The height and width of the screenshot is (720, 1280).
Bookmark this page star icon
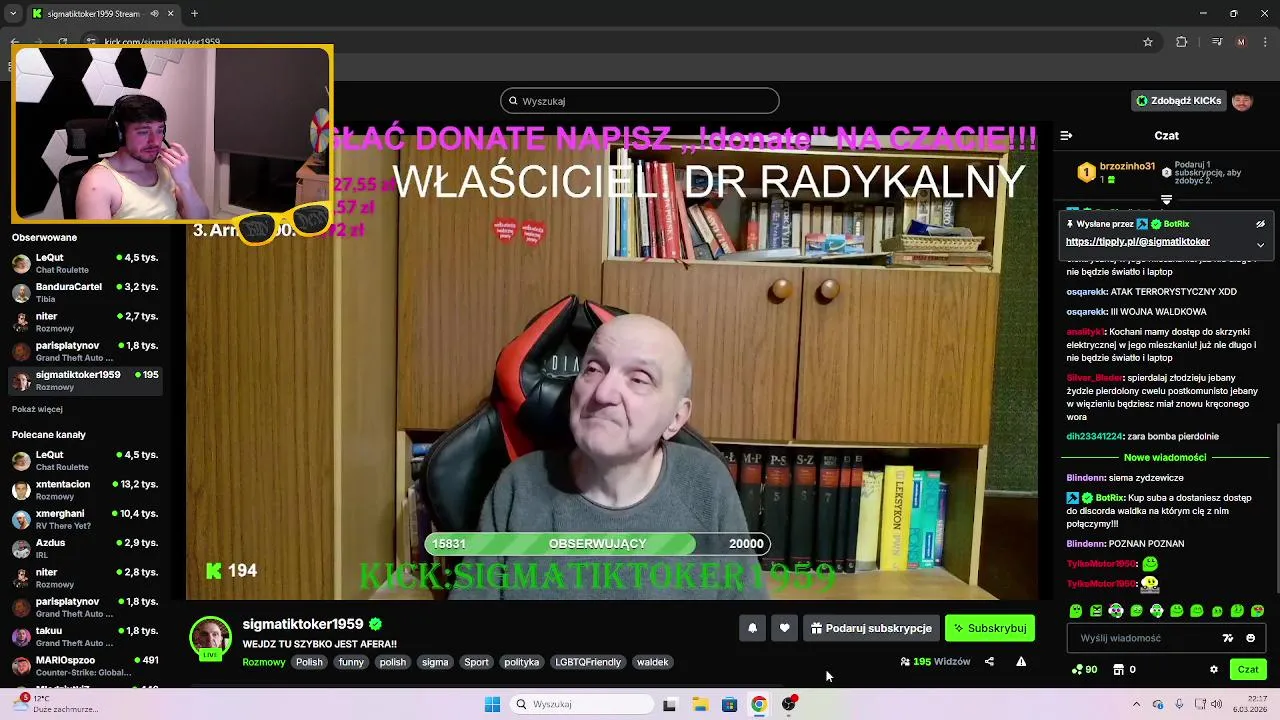pyautogui.click(x=1148, y=42)
